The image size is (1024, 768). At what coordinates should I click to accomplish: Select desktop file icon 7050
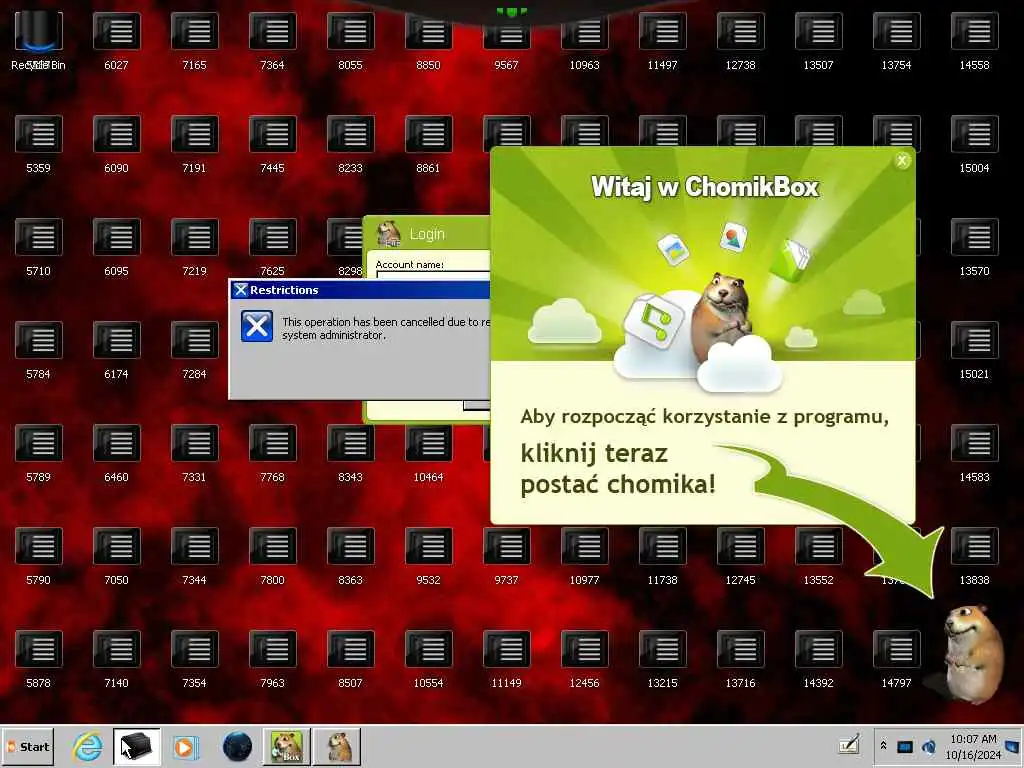pos(116,556)
